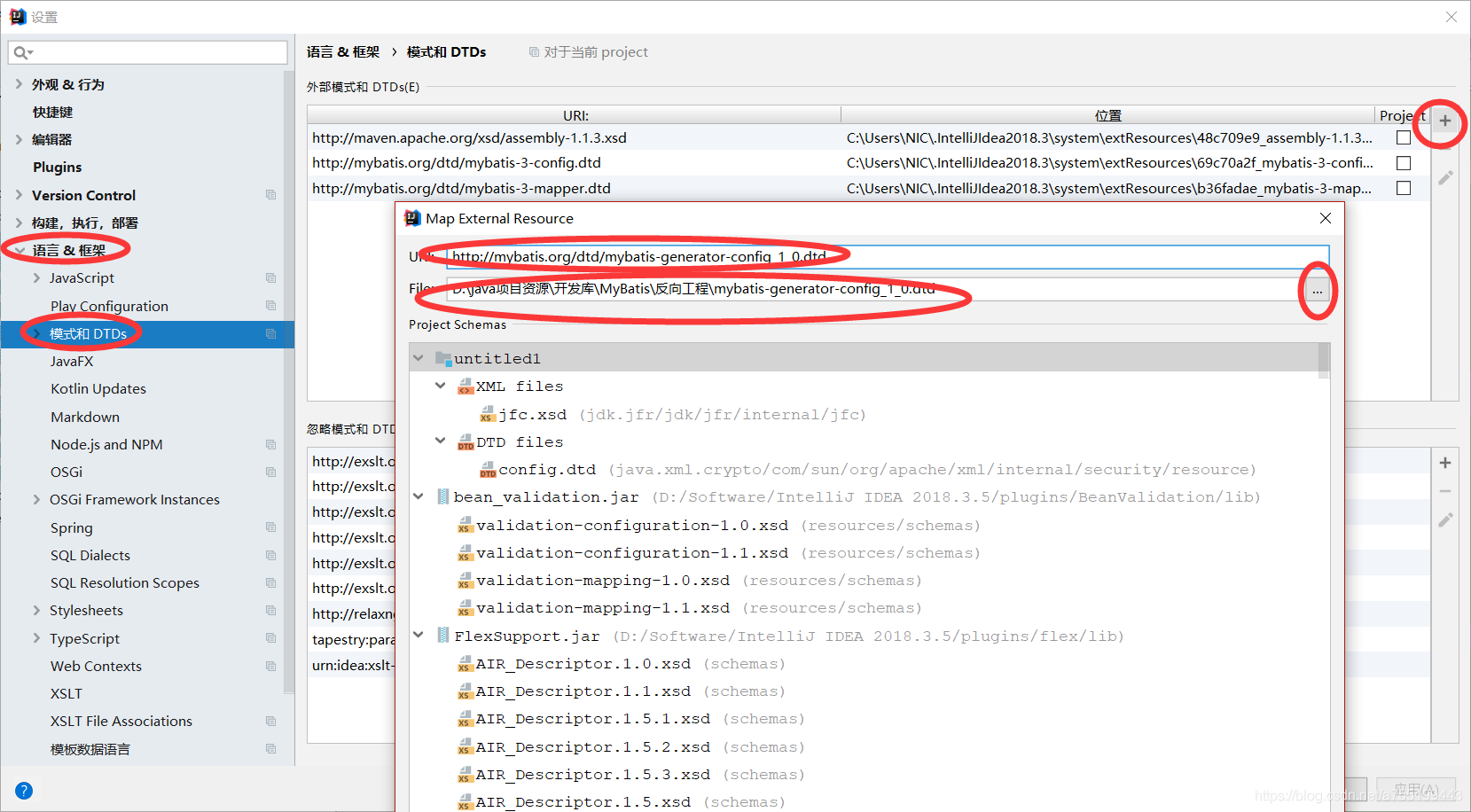Click FlexSupport.jar archive icon

pos(442,636)
